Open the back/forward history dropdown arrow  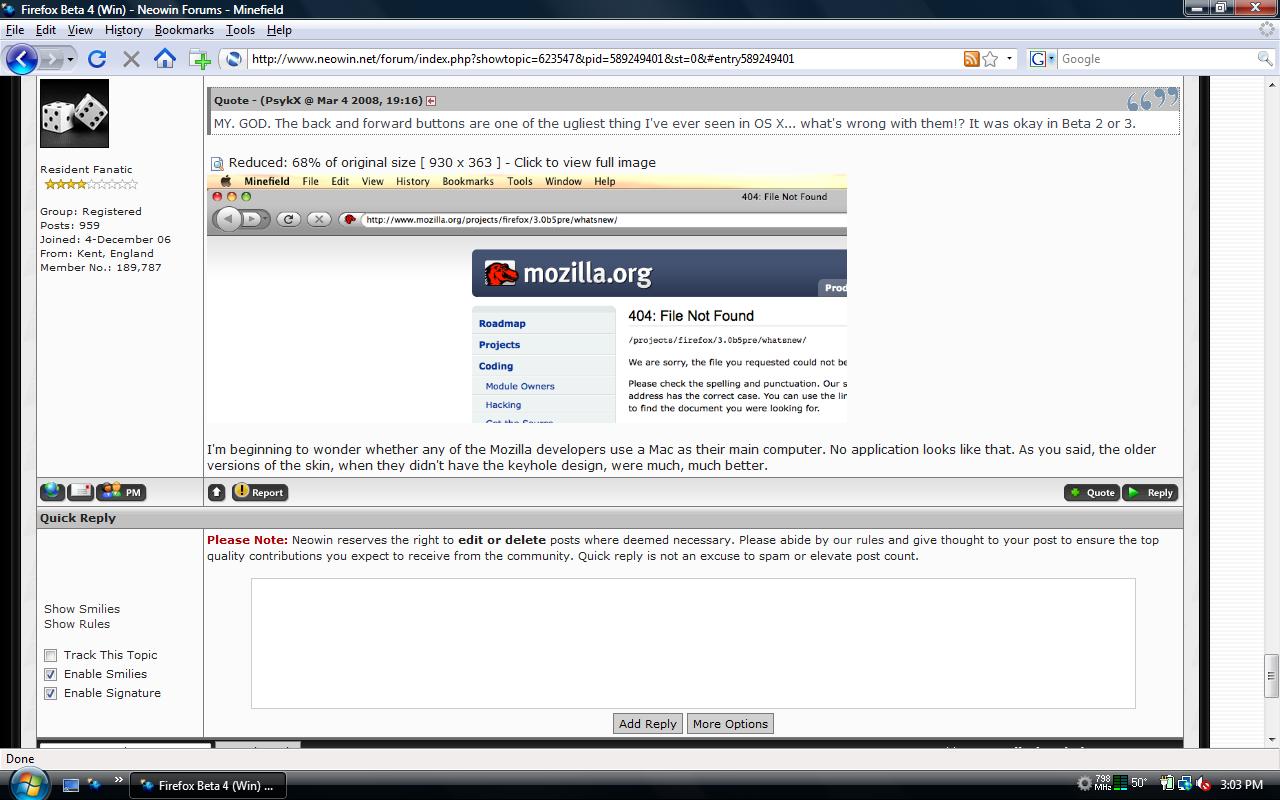point(70,59)
